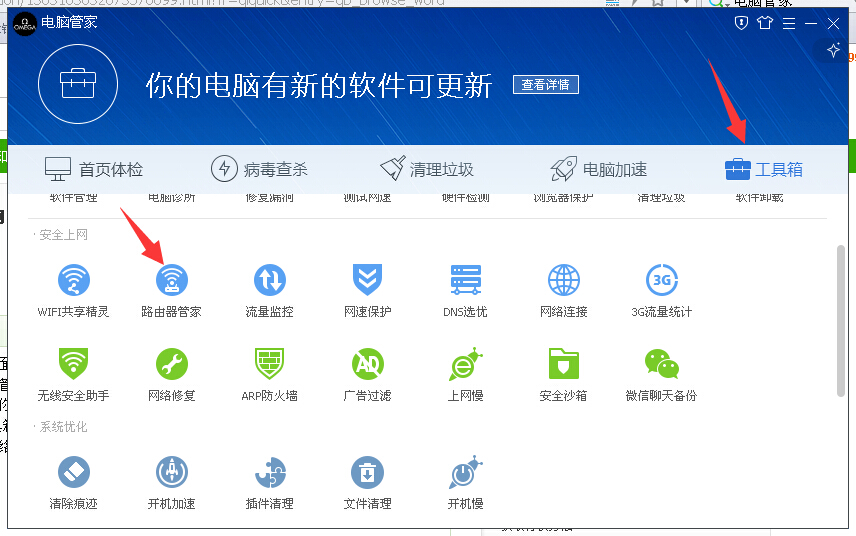856x536 pixels.
Task: Switch to 清理垃圾 tab
Action: [427, 170]
